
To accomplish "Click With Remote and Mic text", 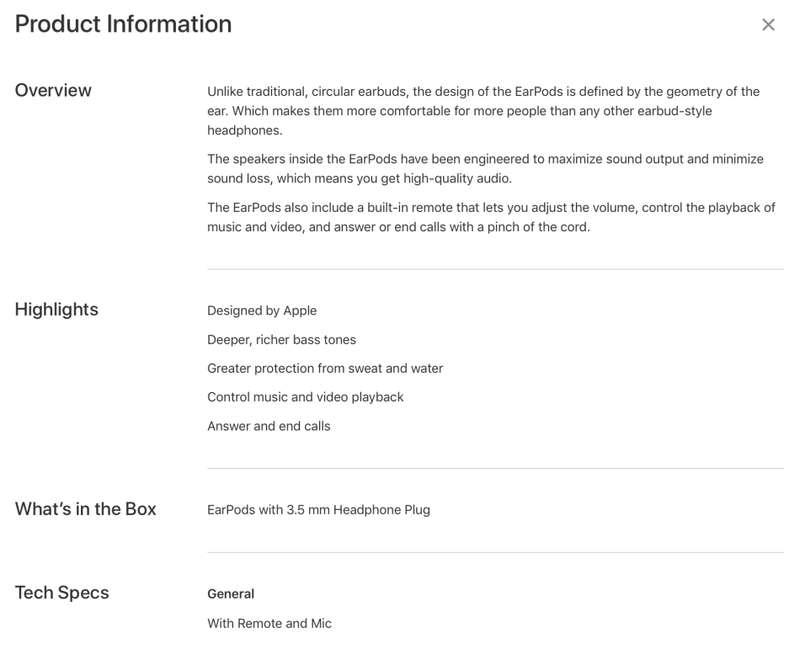I will [x=269, y=623].
